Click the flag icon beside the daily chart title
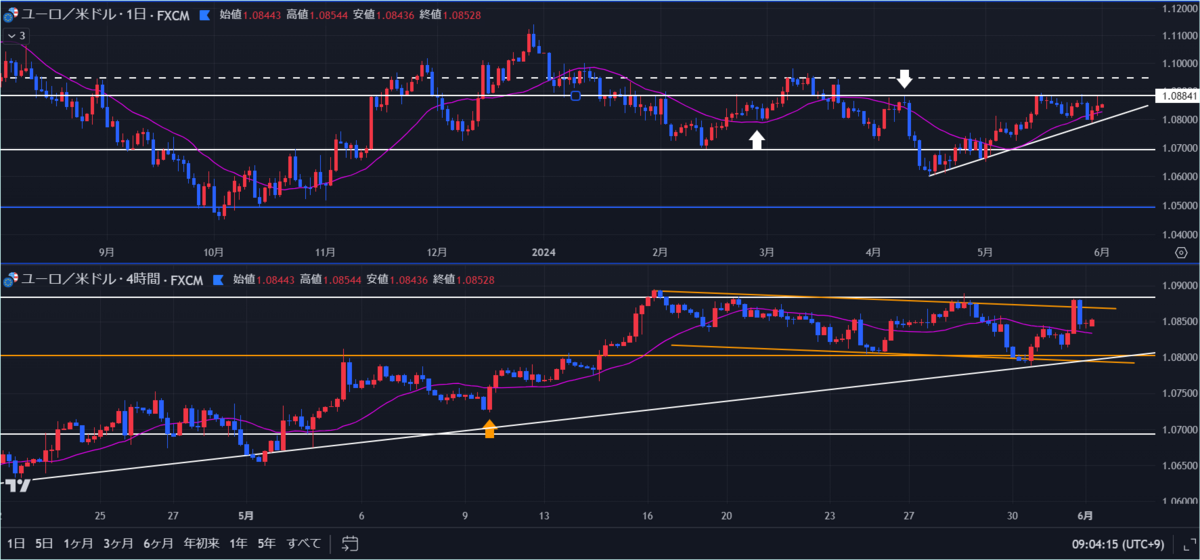This screenshot has width=1200, height=560. tap(205, 15)
